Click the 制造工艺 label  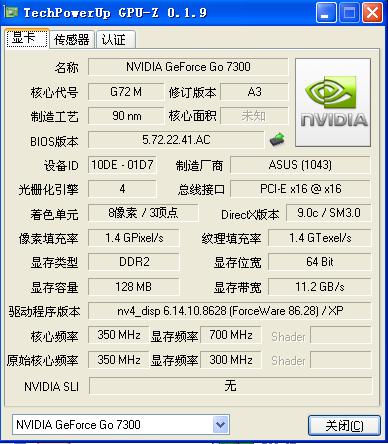click(x=54, y=116)
